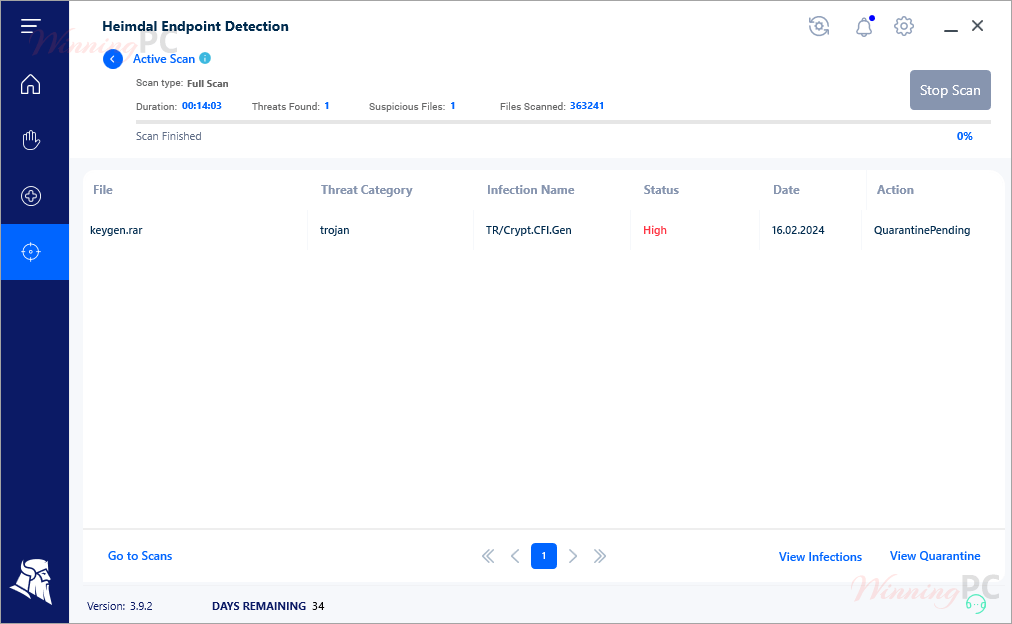
Task: Click the Heimdal viking logo
Action: (31, 581)
